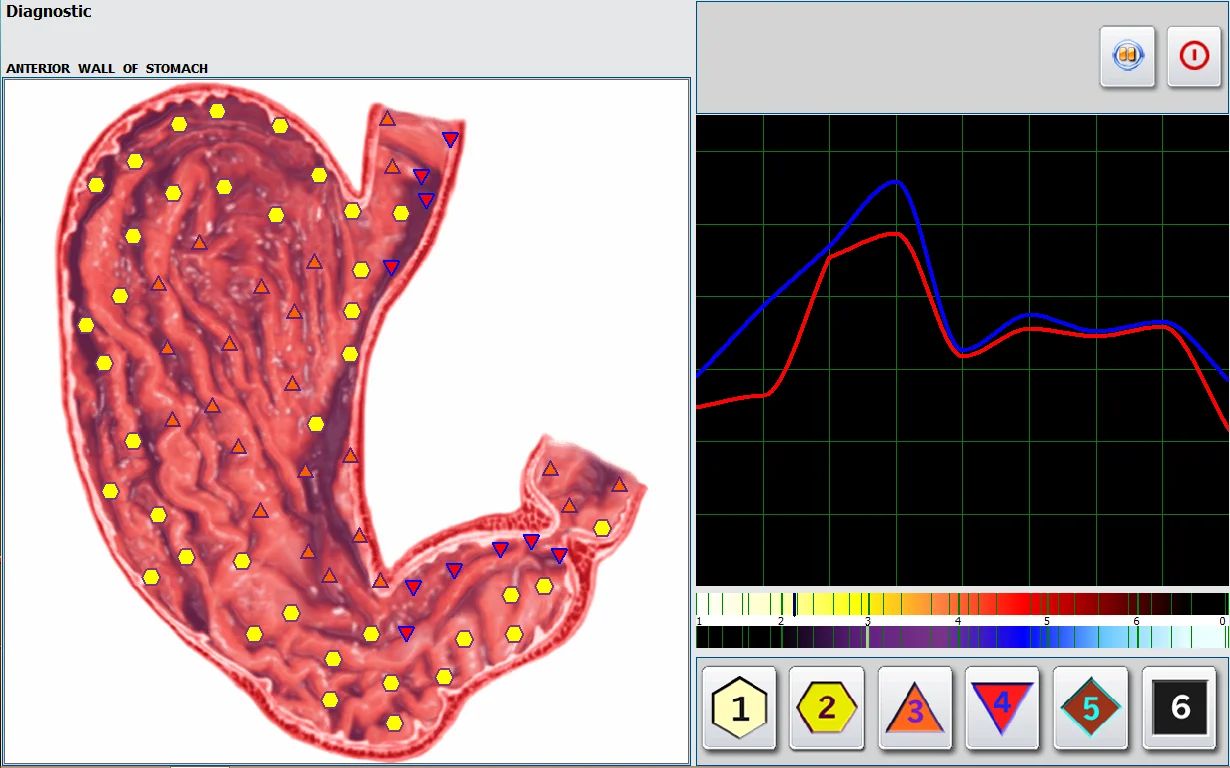The image size is (1230, 768).
Task: Select level 1 pale hexagon marker button
Action: [x=739, y=709]
